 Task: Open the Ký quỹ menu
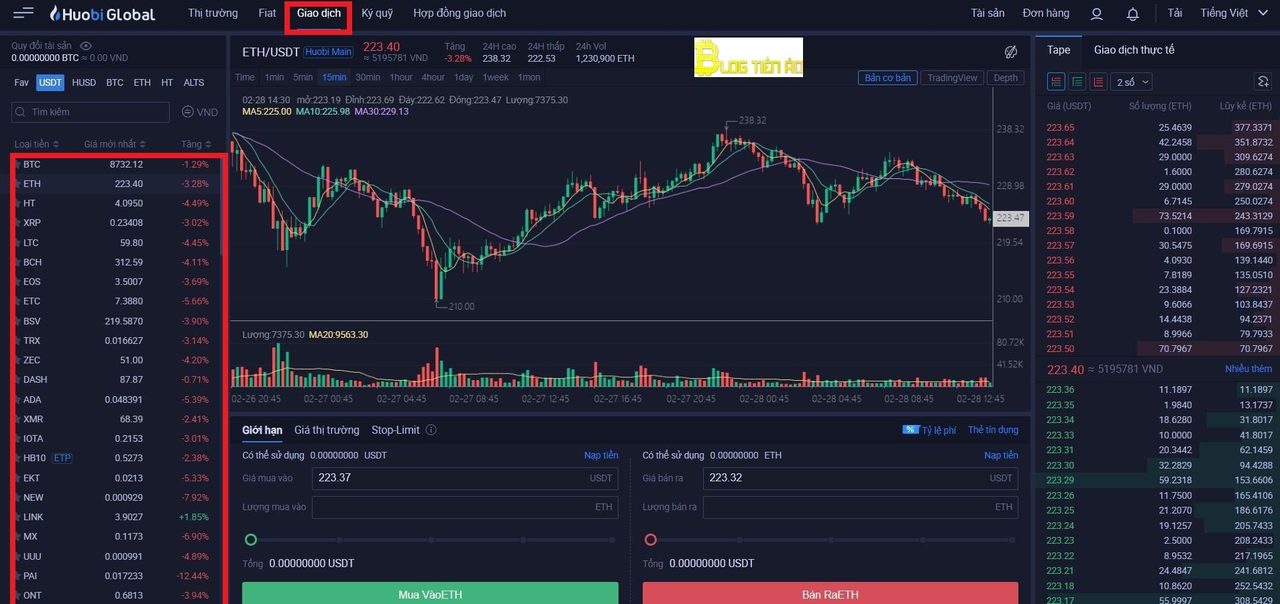point(377,14)
